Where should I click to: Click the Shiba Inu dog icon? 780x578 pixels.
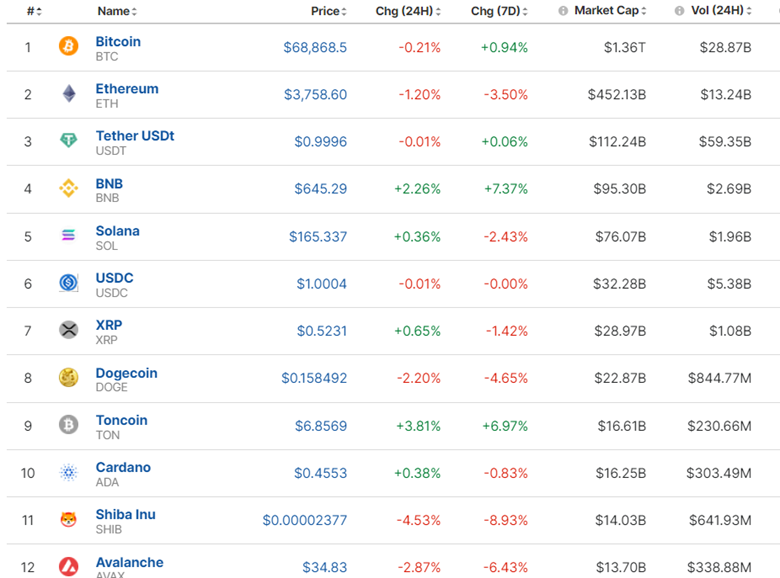click(69, 519)
